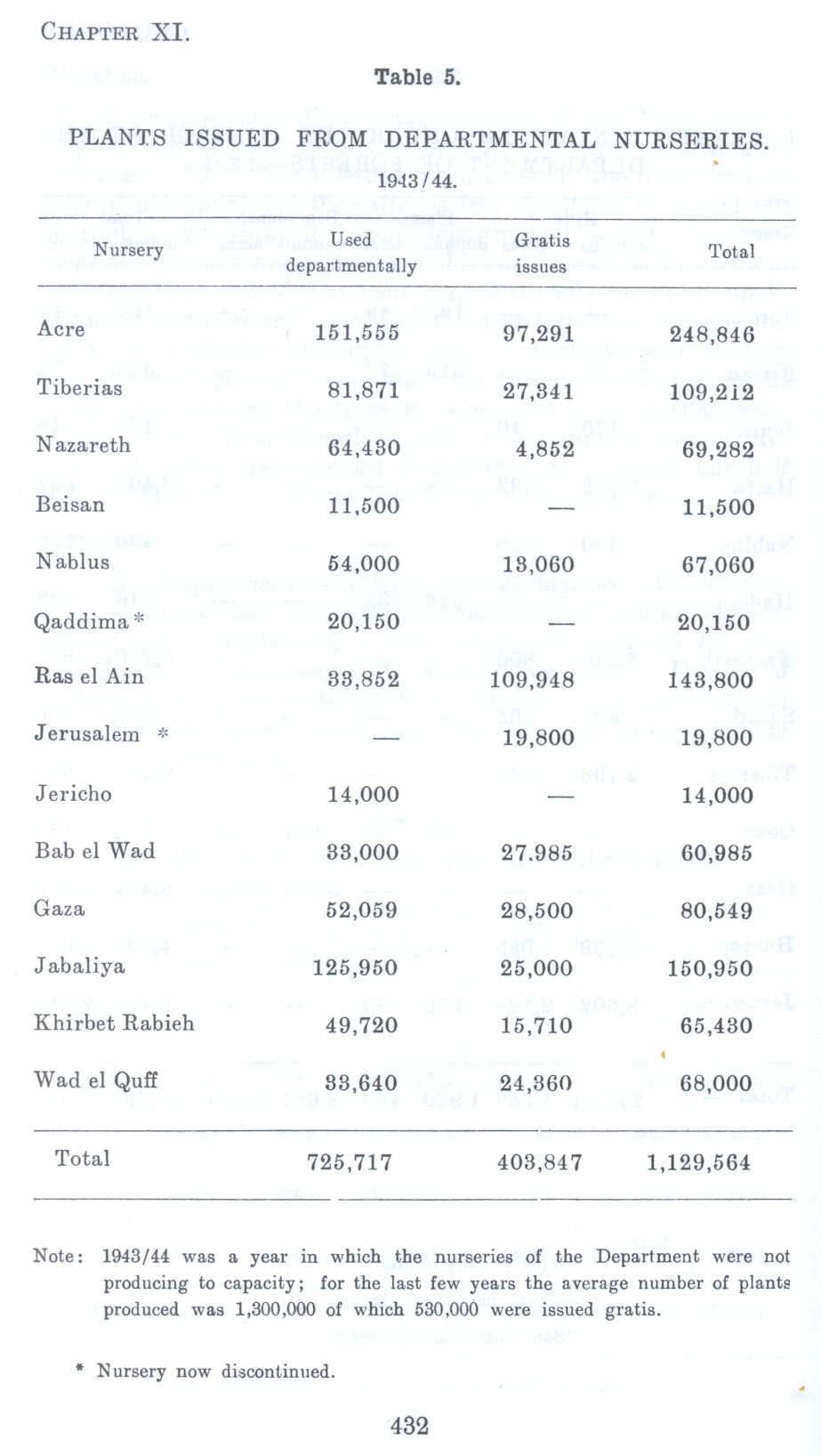The image size is (821, 1456).
Task: Select the 'Nursery' column header
Action: (129, 249)
